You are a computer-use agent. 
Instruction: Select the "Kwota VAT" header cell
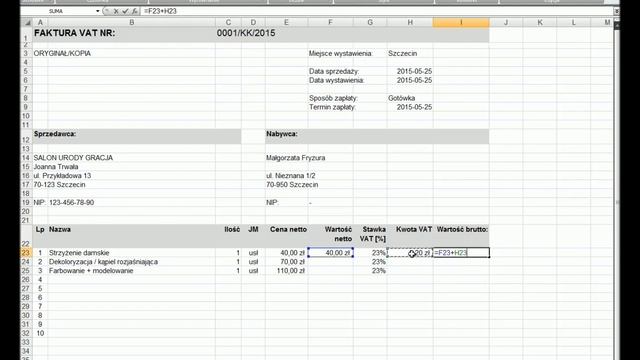coord(414,229)
